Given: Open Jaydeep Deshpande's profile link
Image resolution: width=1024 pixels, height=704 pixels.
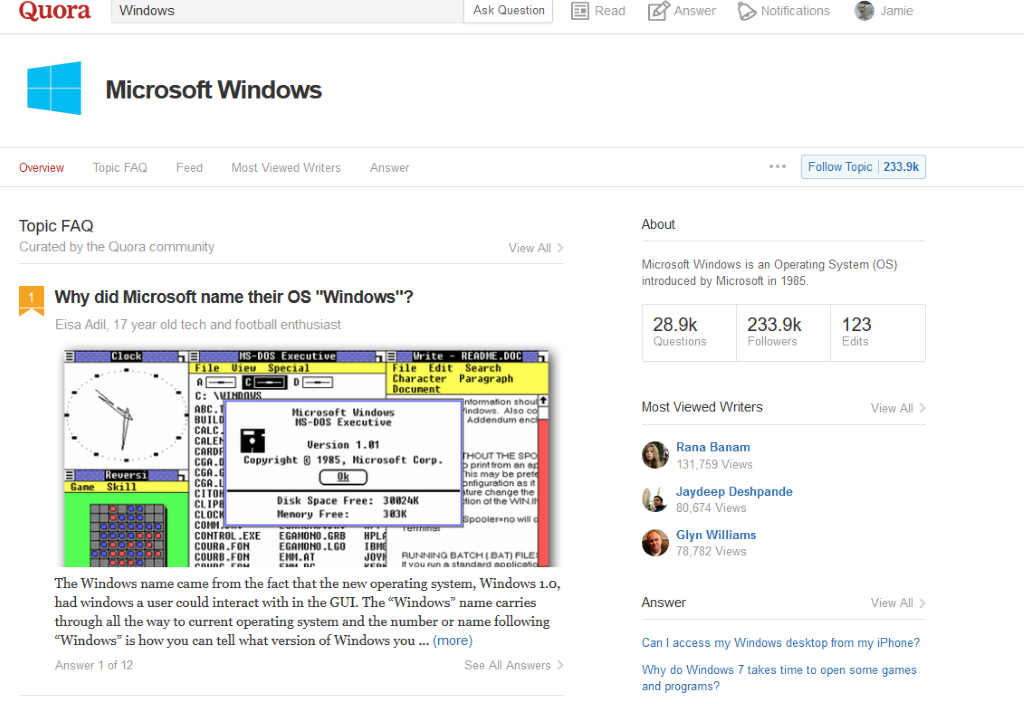Looking at the screenshot, I should tap(734, 492).
